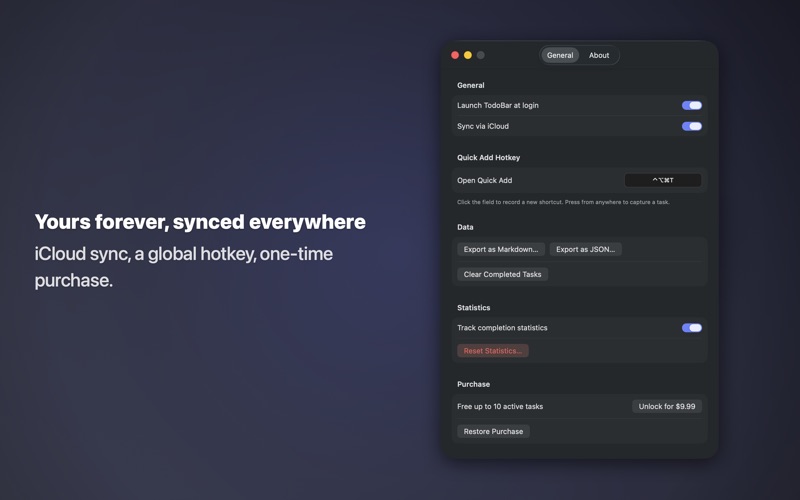Click the 'Yours forever, synced everywhere' headline
Screen dimensions: 800x500
[200, 222]
